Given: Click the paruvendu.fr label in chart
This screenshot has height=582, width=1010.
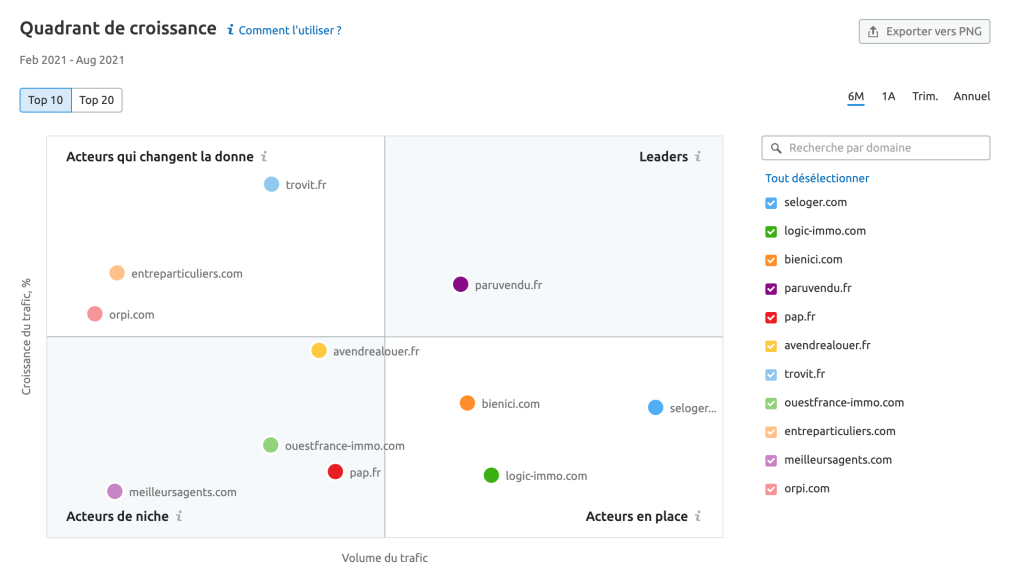Looking at the screenshot, I should tap(508, 285).
